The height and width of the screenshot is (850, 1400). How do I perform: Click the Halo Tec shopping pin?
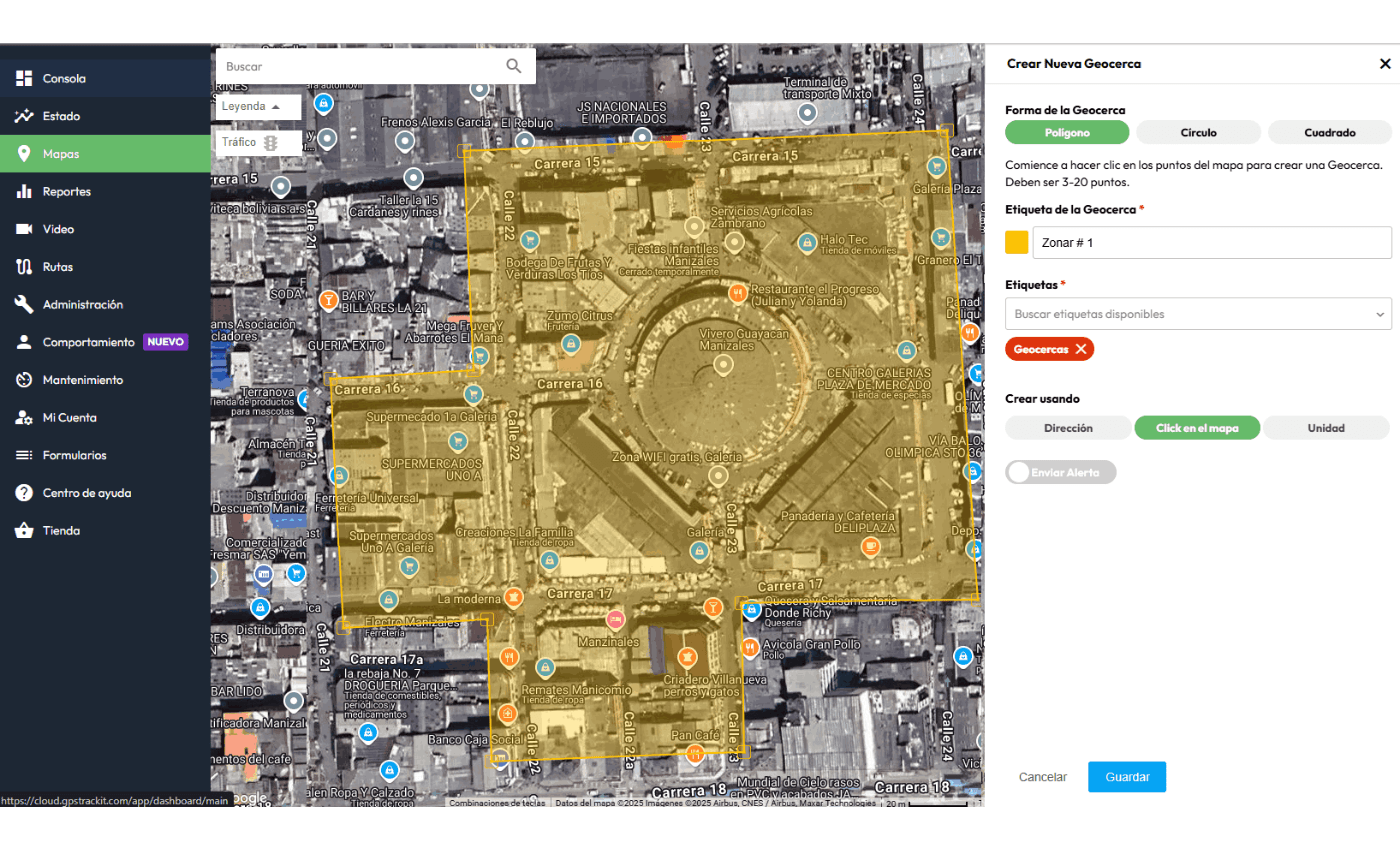pos(806,242)
